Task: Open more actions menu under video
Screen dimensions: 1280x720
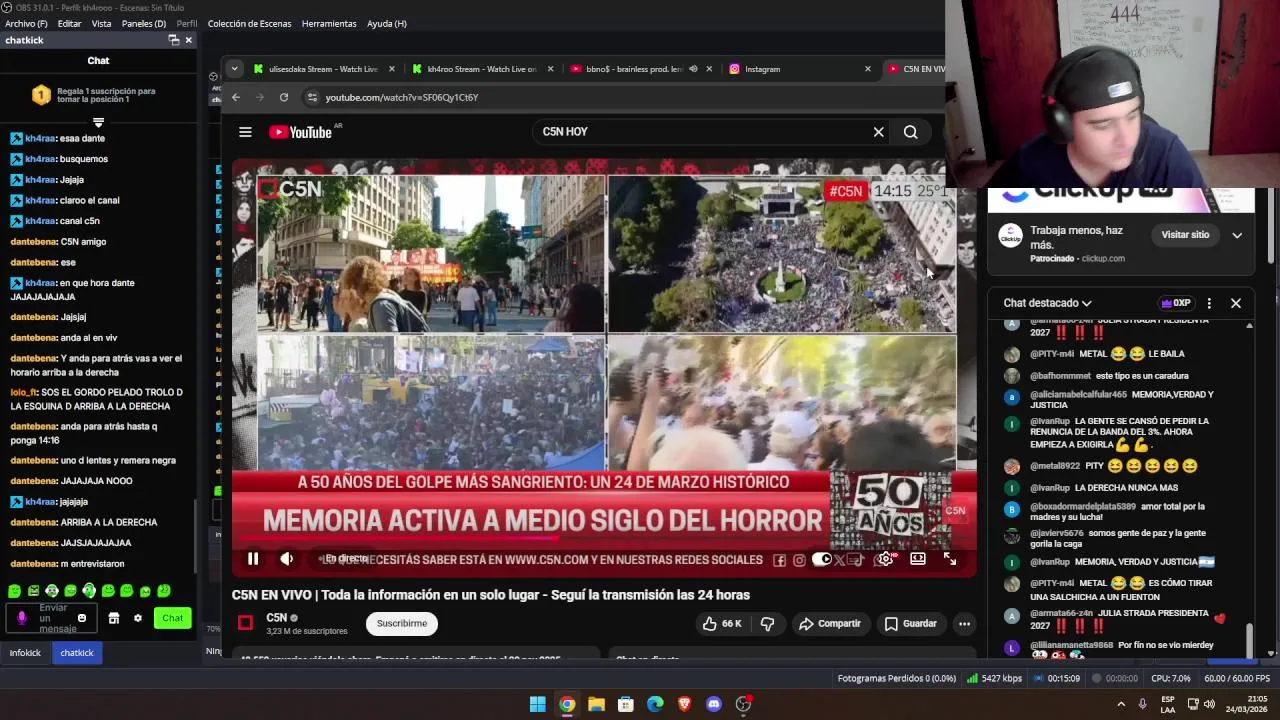Action: point(964,624)
